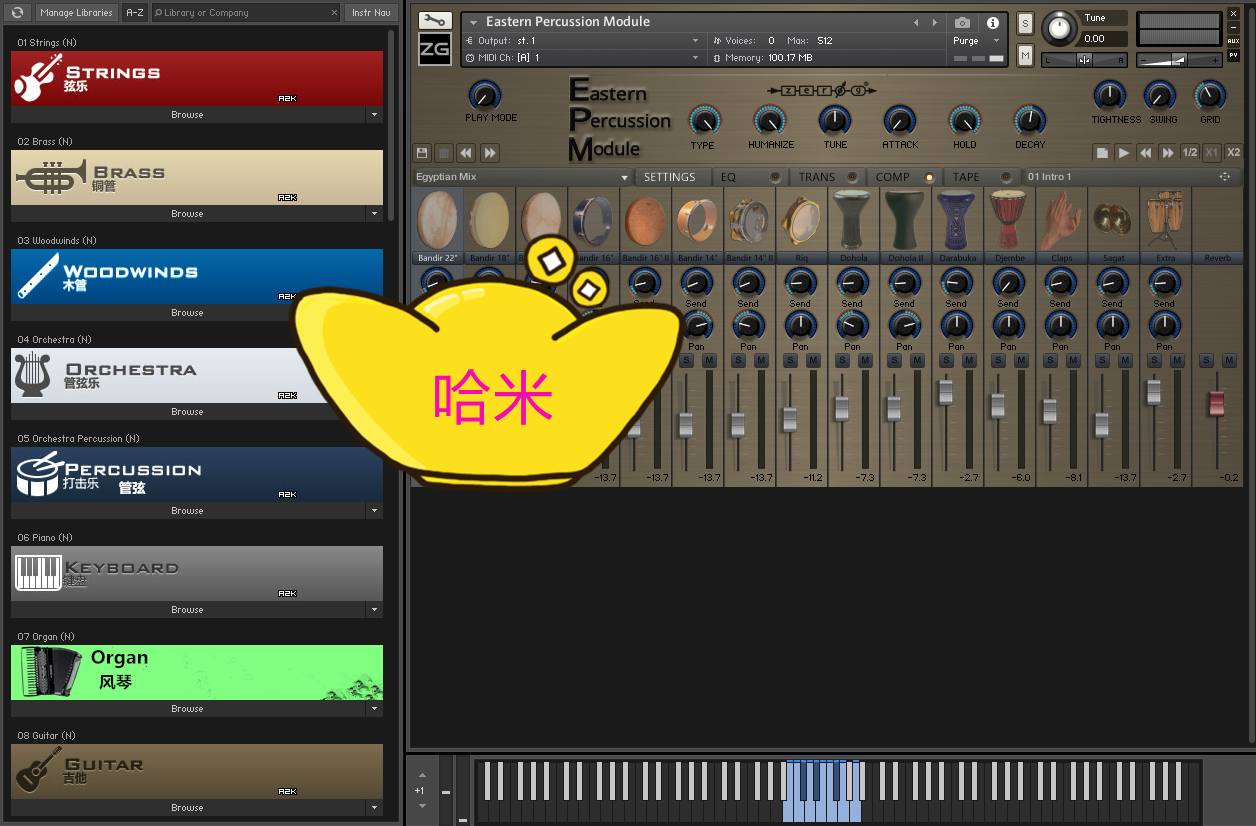The height and width of the screenshot is (826, 1256).
Task: Click the ZG logo icon
Action: 435,49
